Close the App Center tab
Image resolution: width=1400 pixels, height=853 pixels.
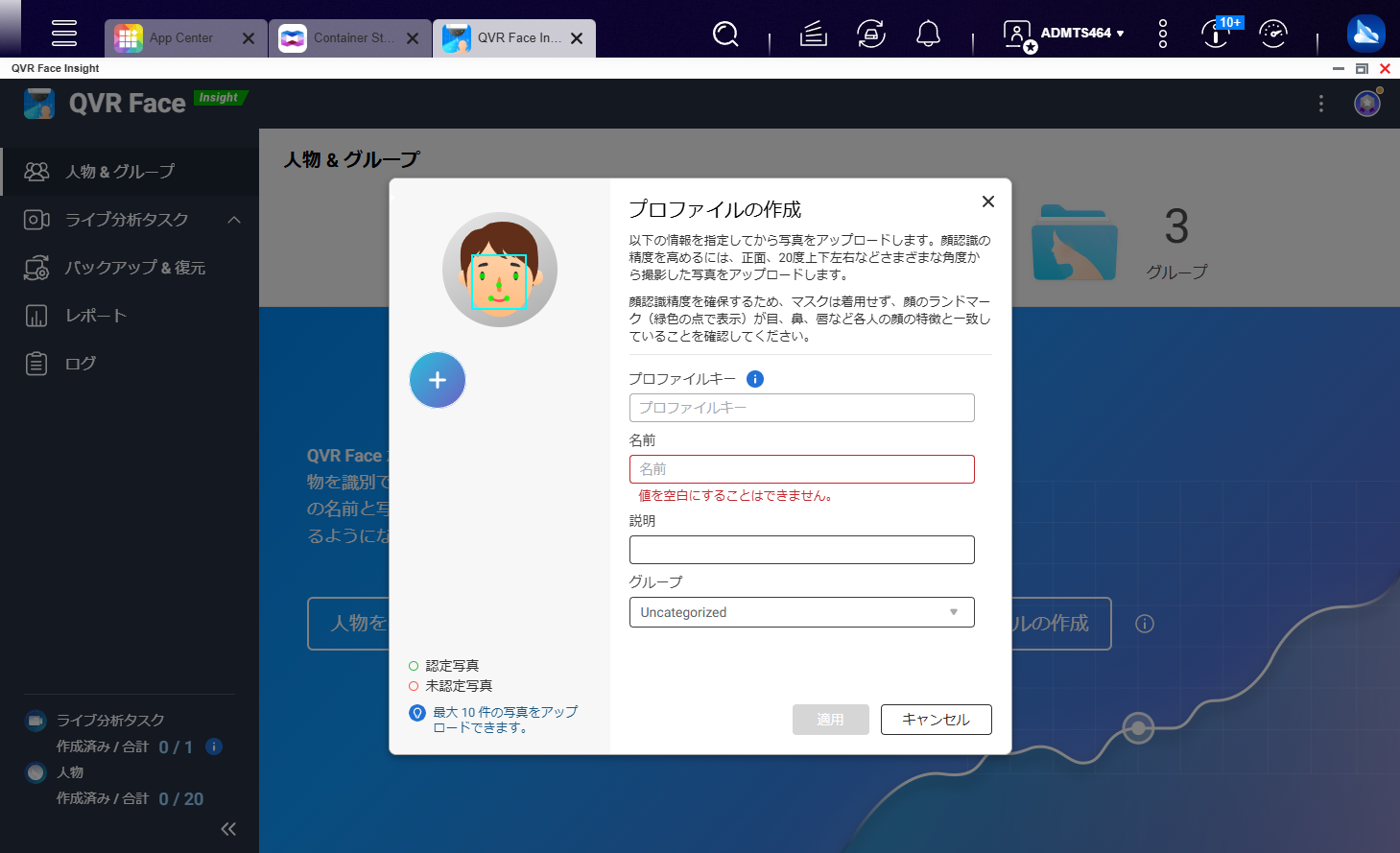pos(249,38)
